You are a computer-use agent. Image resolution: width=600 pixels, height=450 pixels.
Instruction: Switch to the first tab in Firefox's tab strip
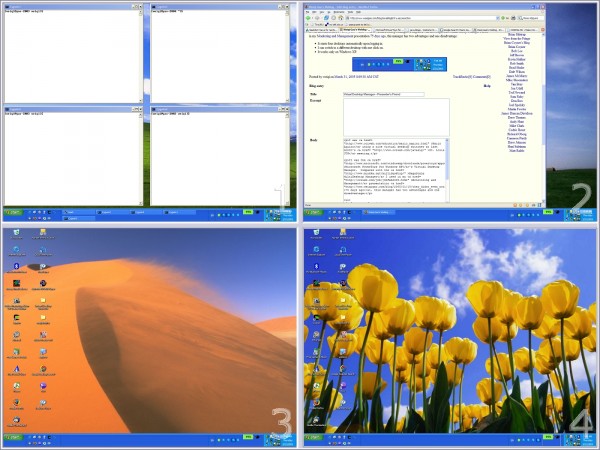point(321,29)
